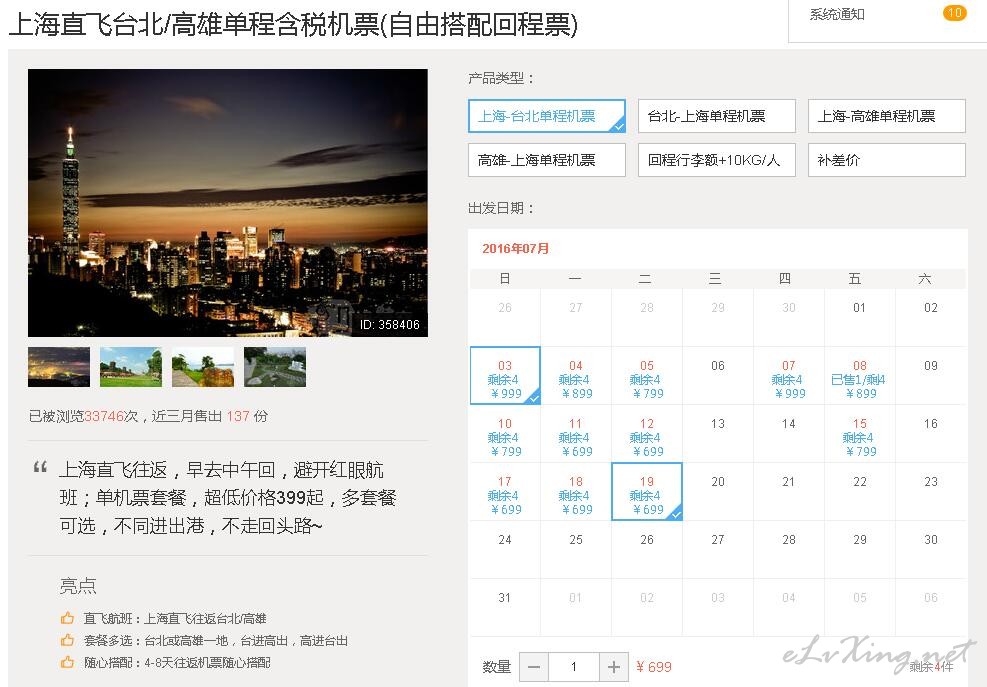Click the 2016年07月 month header
Screen dimensions: 987x687
click(516, 248)
